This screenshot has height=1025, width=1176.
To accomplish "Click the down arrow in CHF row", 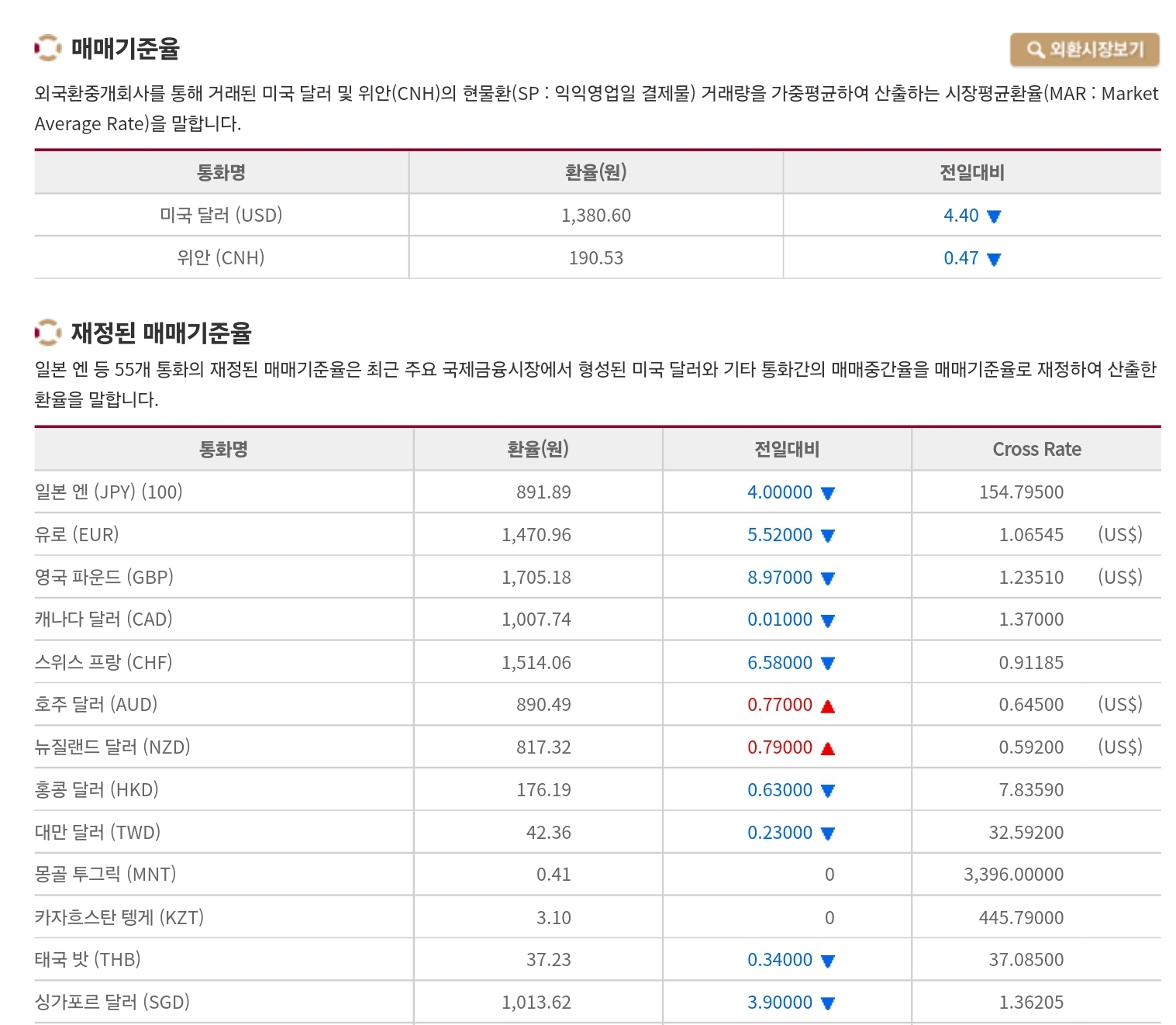I will pos(827,664).
